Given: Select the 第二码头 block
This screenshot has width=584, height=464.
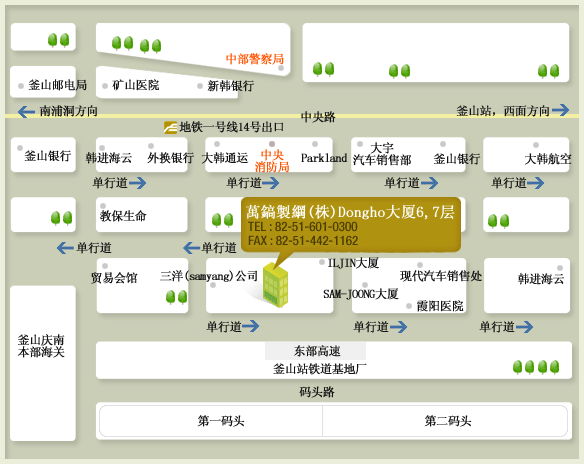Looking at the screenshot, I should coord(445,421).
